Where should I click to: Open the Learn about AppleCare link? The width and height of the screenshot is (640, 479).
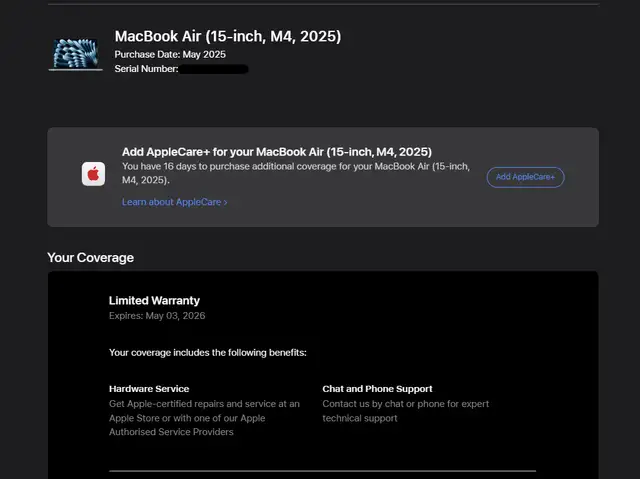tap(174, 202)
